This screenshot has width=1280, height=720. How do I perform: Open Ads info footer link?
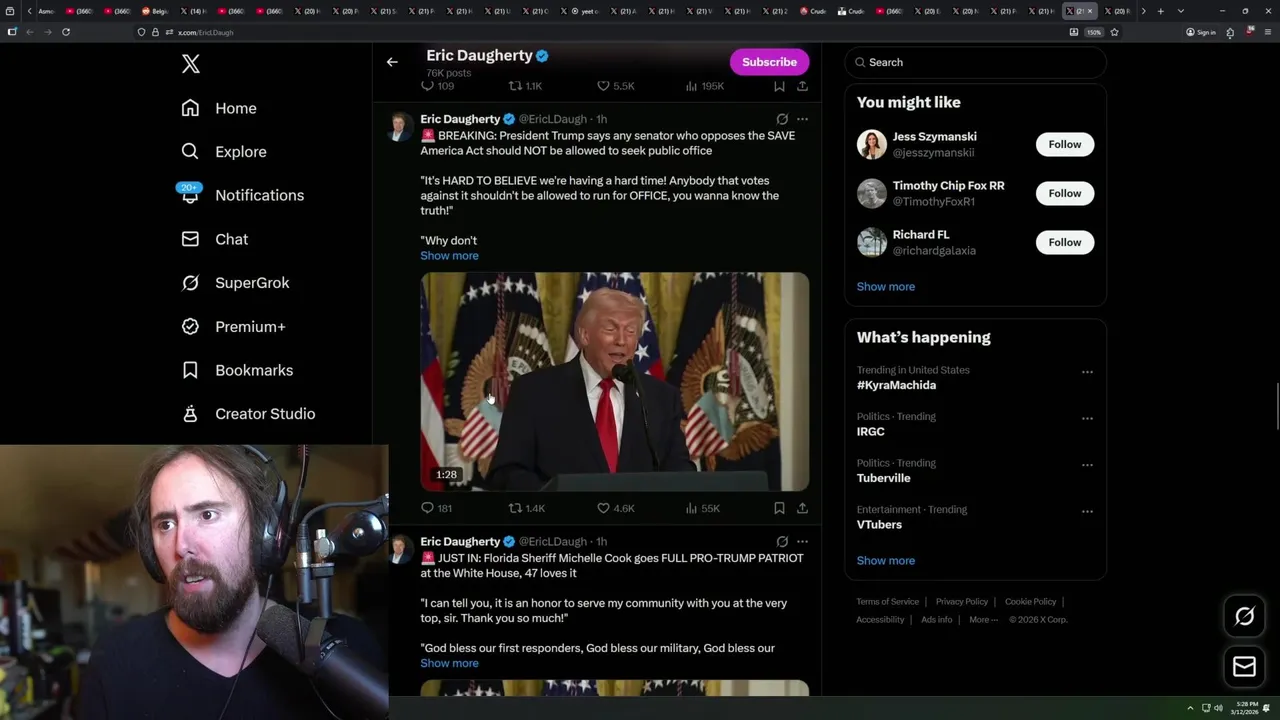937,619
